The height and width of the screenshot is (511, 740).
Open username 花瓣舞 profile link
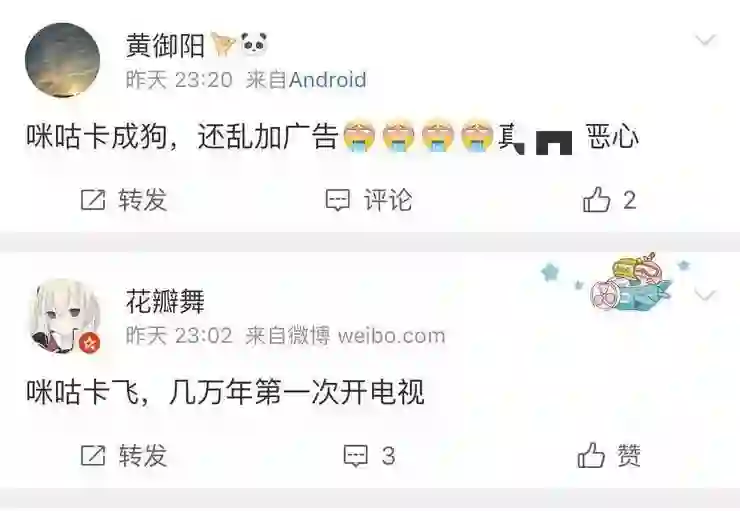pos(165,302)
